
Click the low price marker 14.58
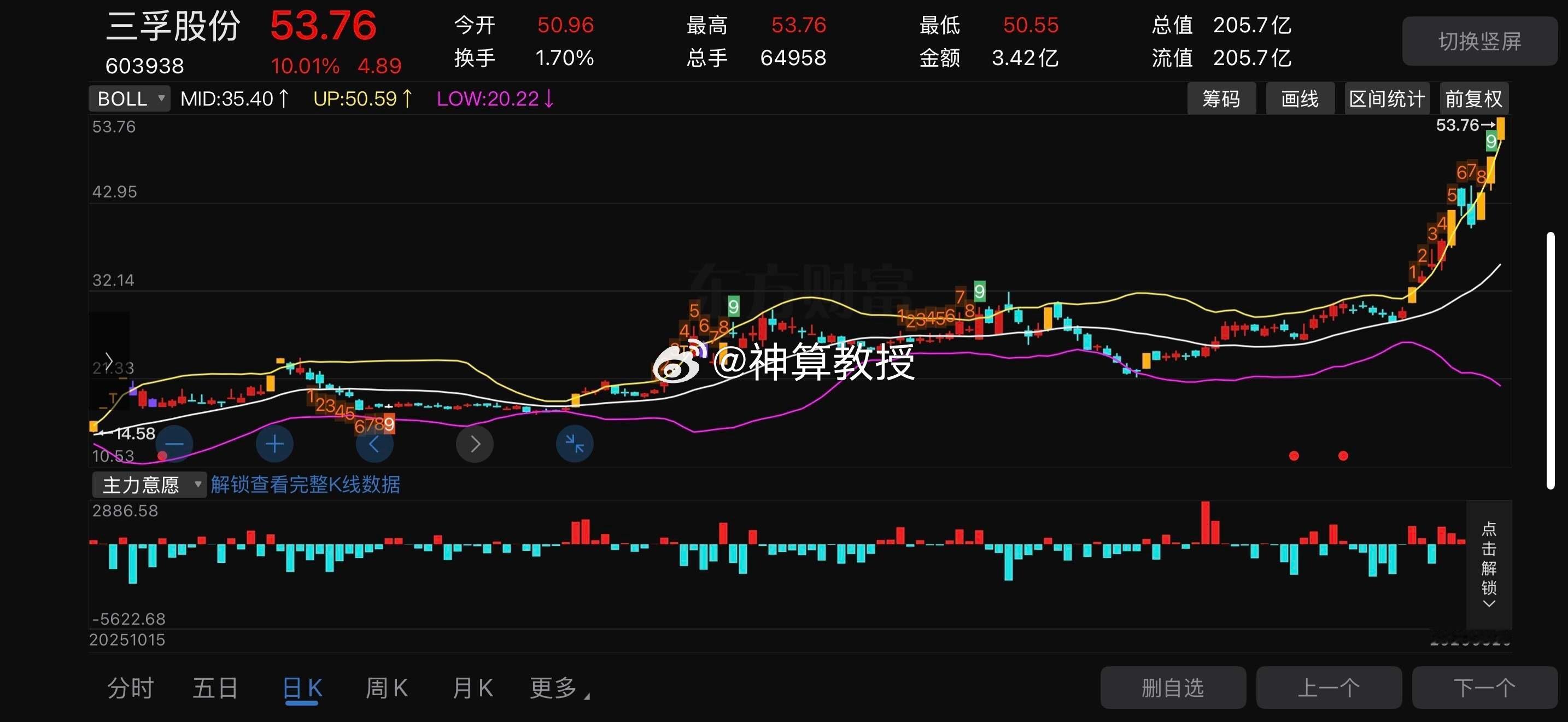click(x=135, y=433)
